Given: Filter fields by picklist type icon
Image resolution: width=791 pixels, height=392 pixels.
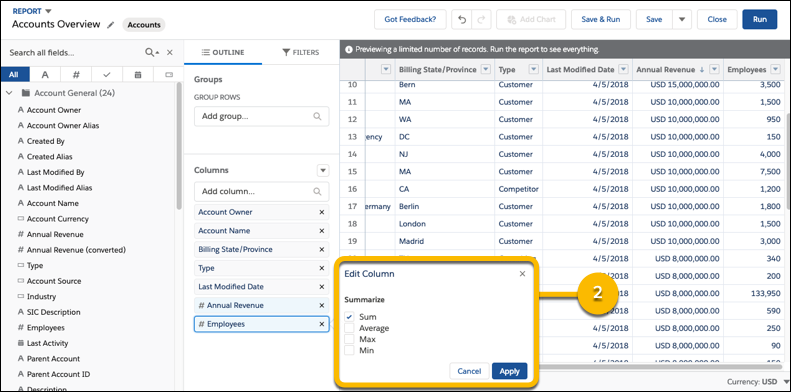Looking at the screenshot, I should [x=169, y=75].
